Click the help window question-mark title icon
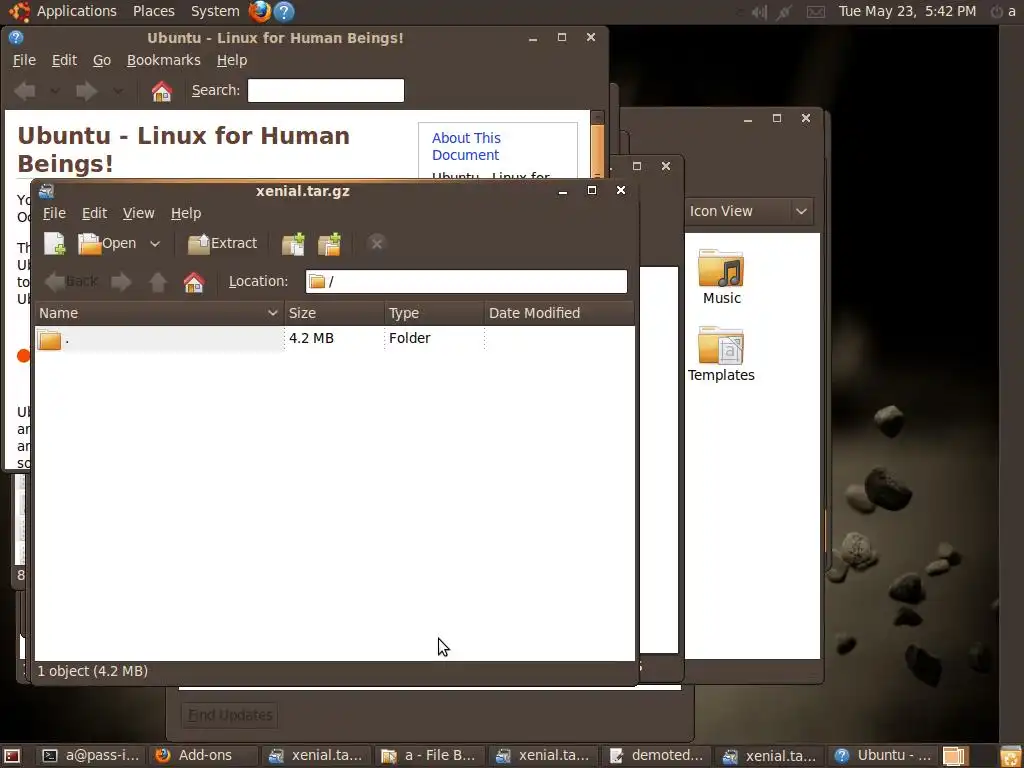This screenshot has width=1024, height=768. pos(16,37)
